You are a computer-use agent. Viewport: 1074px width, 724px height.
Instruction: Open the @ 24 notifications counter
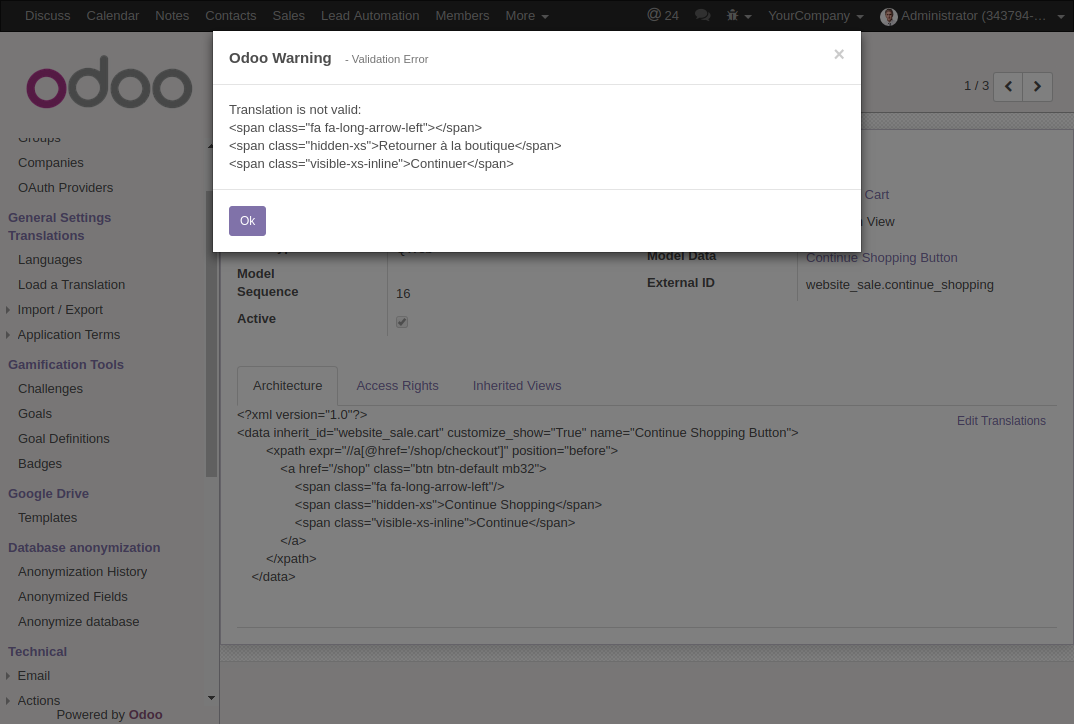click(662, 15)
